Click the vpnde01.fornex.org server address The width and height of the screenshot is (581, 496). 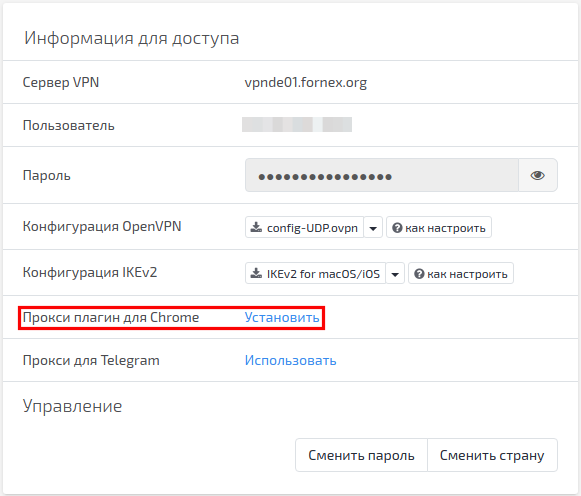point(306,82)
